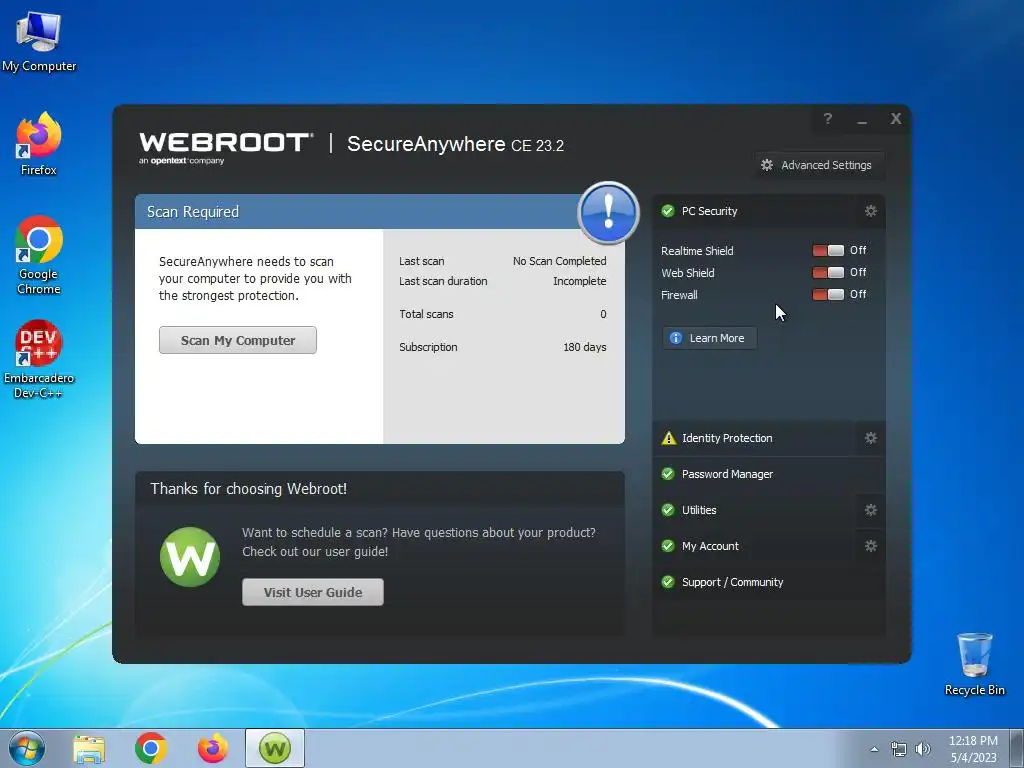
Task: Minimize the Webroot window
Action: [862, 120]
